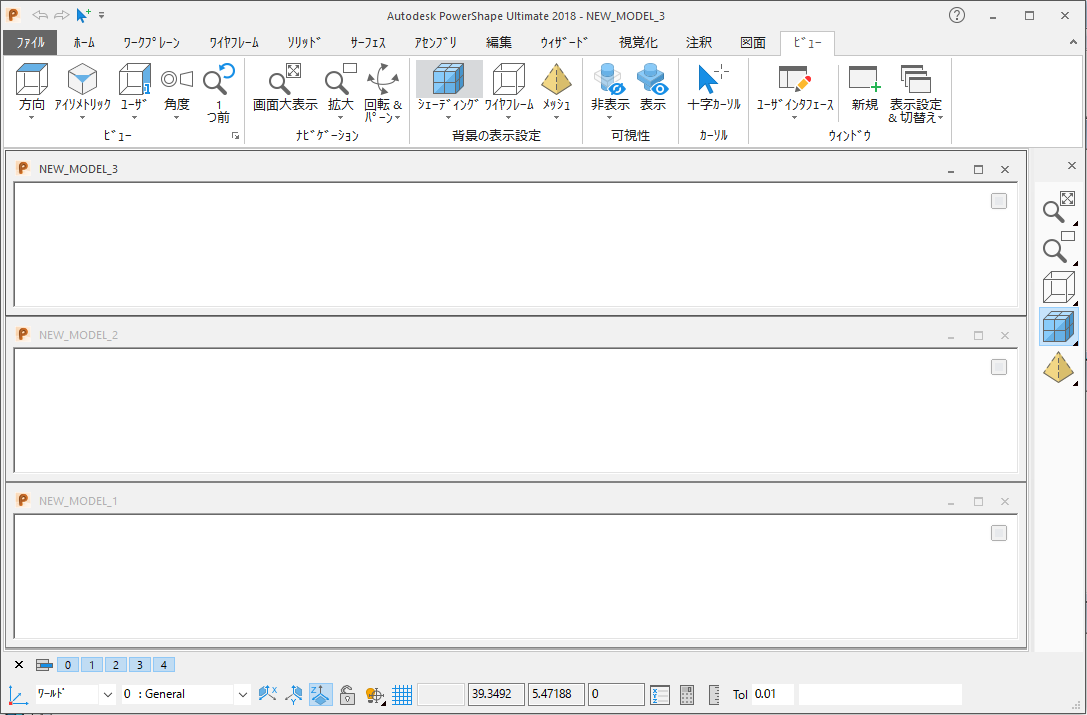
Task: Enable the 十字カーソル crosshair cursor
Action: pos(713,79)
